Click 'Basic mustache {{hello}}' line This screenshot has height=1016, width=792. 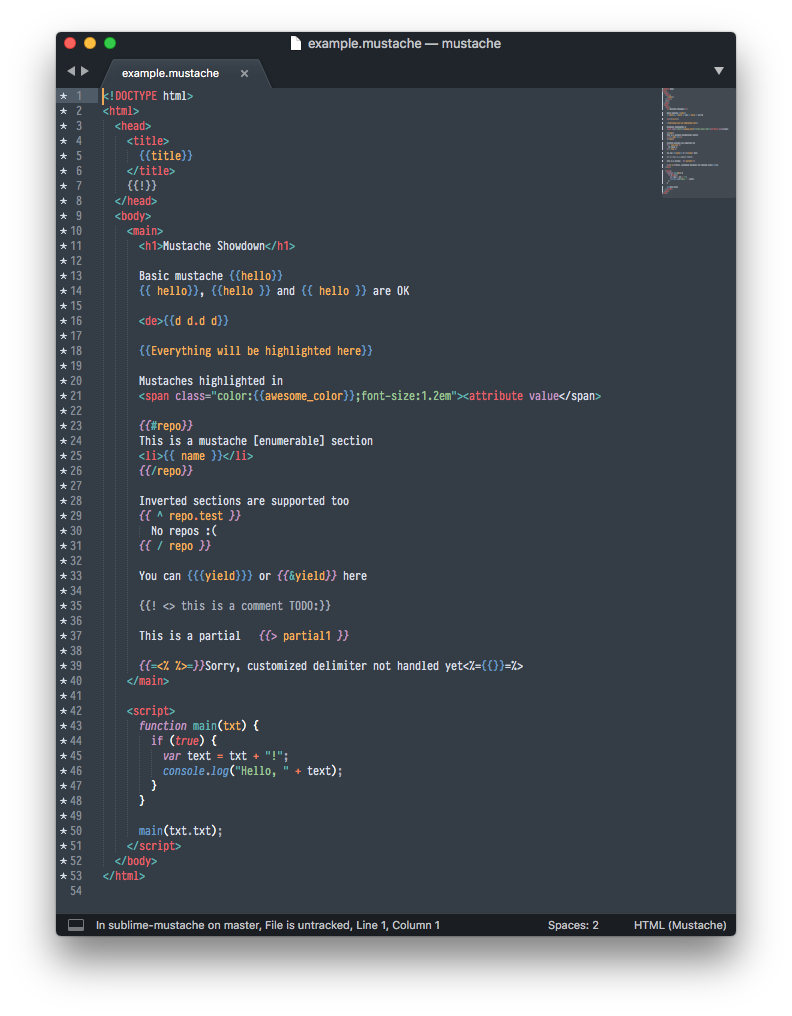211,276
